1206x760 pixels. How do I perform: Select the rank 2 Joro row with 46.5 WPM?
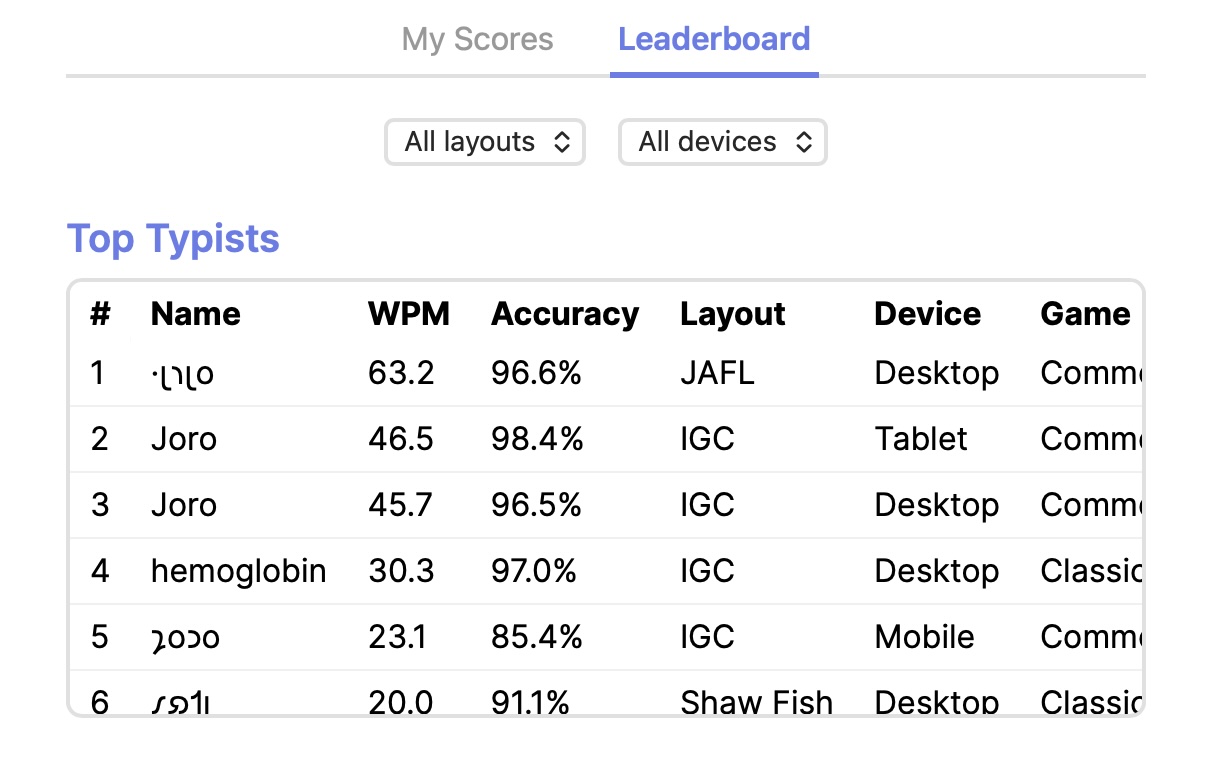click(606, 439)
